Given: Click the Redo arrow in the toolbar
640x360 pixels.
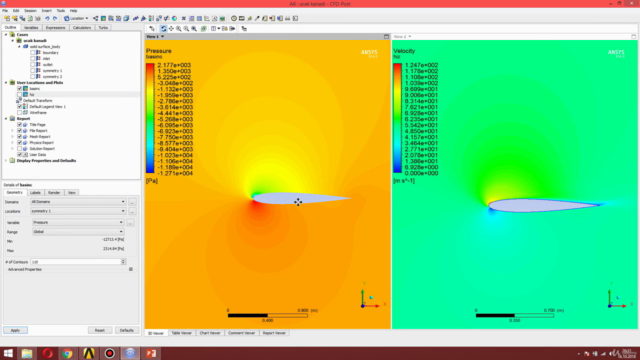Looking at the screenshot, I should point(55,18).
